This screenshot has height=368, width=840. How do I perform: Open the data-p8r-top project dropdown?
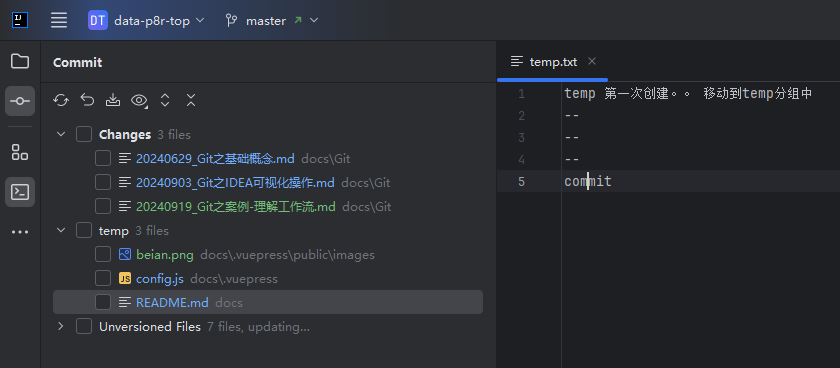(146, 20)
